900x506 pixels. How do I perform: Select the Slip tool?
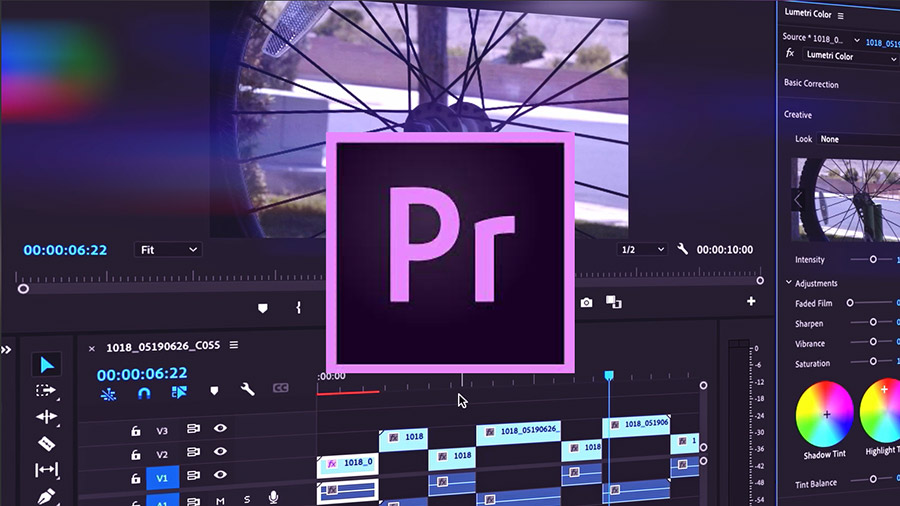(46, 470)
